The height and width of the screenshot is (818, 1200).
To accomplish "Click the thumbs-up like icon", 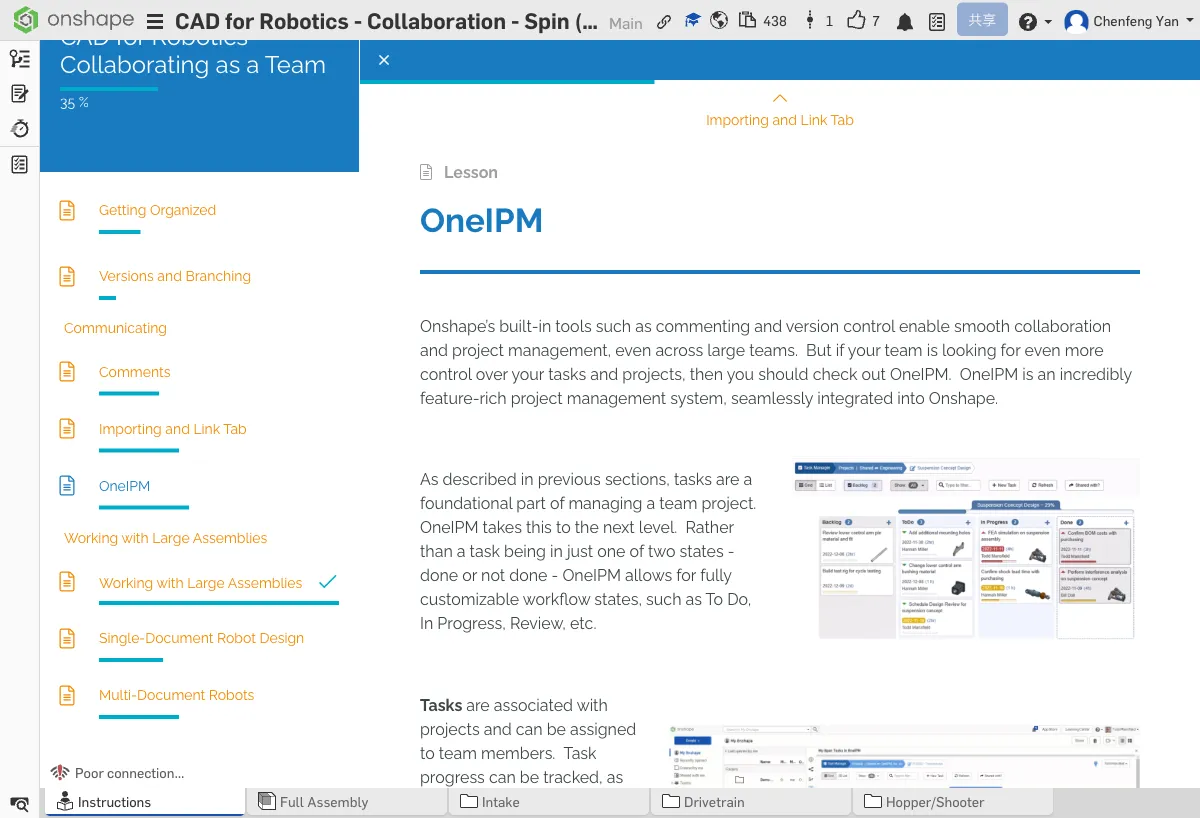I will tap(856, 21).
